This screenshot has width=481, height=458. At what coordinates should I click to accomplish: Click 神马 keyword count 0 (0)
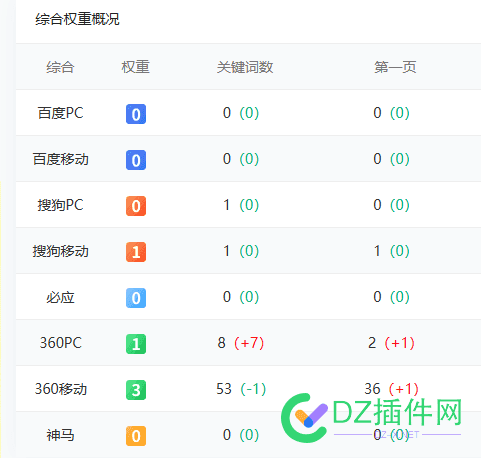point(241,435)
